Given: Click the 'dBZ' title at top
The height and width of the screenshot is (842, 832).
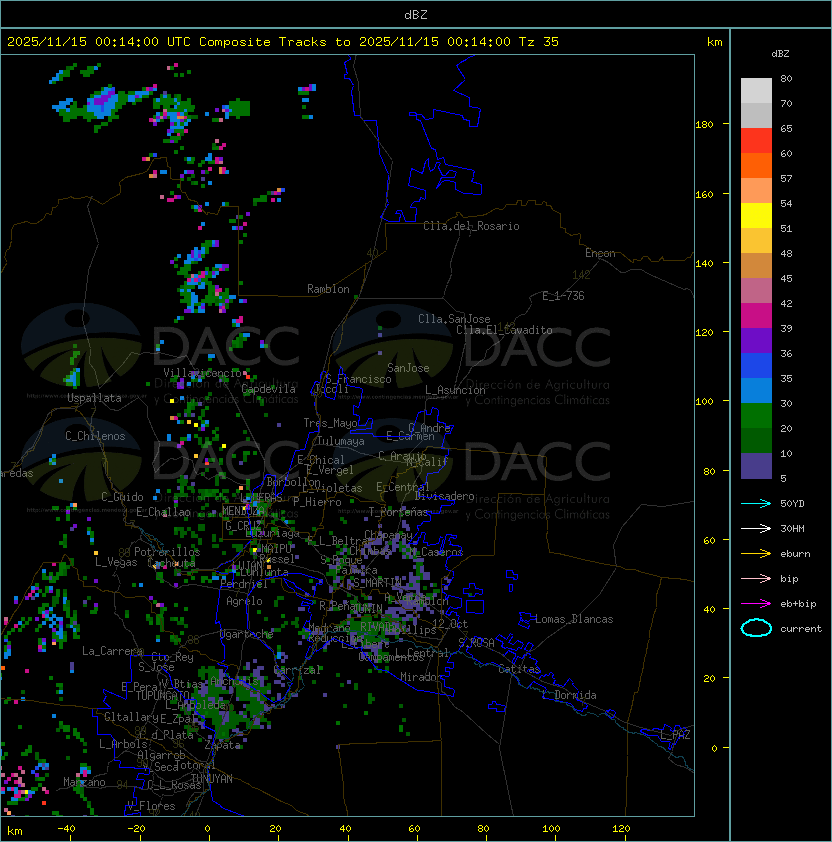Looking at the screenshot, I should tap(416, 15).
